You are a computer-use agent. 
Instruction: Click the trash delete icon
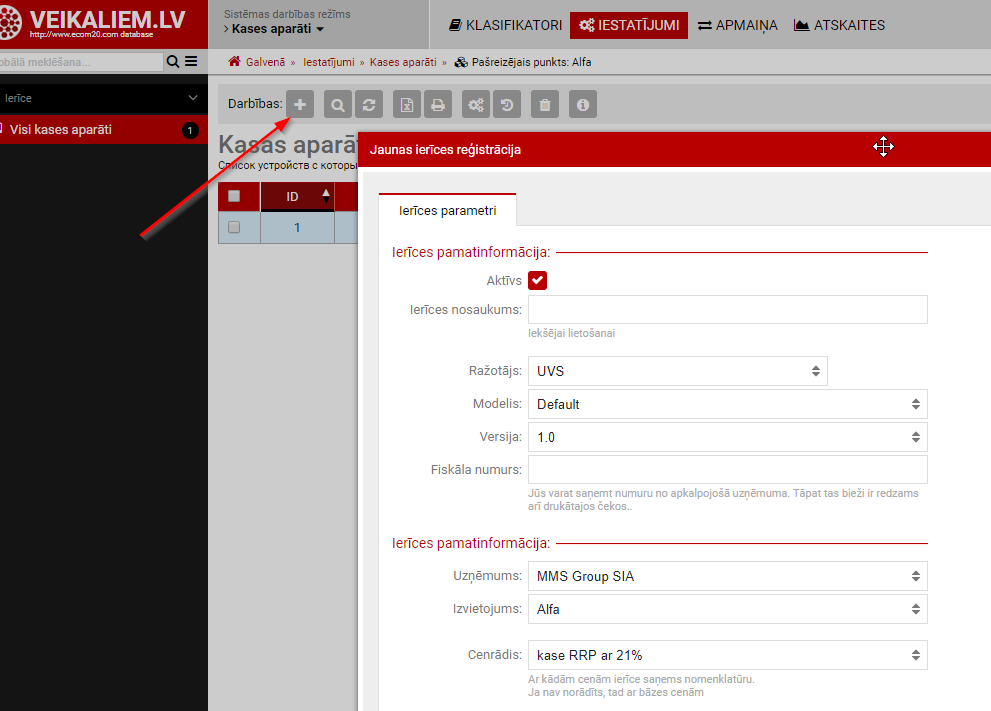click(544, 104)
